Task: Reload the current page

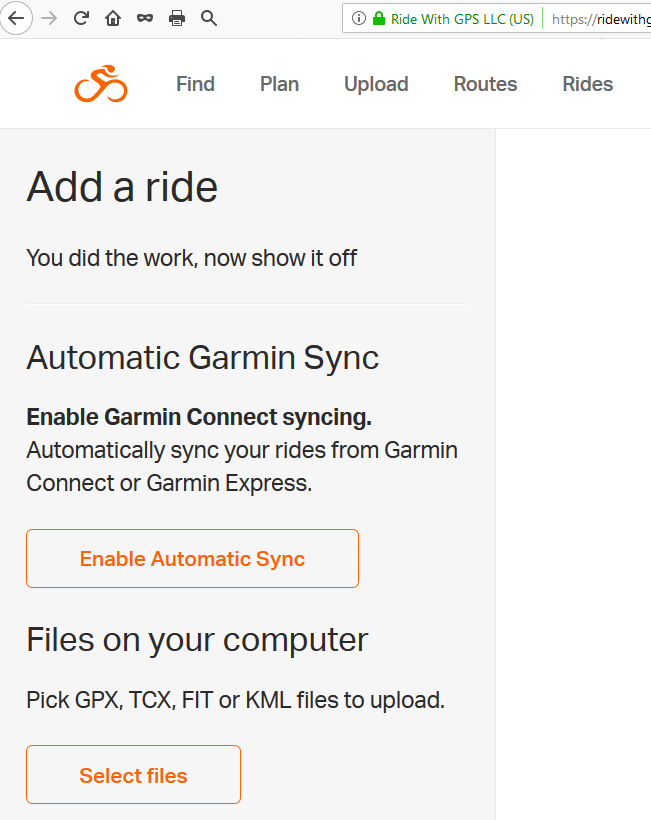Action: (81, 18)
